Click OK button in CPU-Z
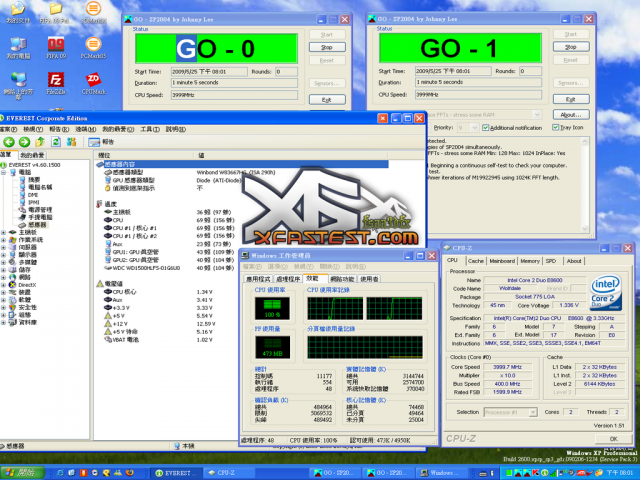Screen dimensions: 640x480 (613, 439)
